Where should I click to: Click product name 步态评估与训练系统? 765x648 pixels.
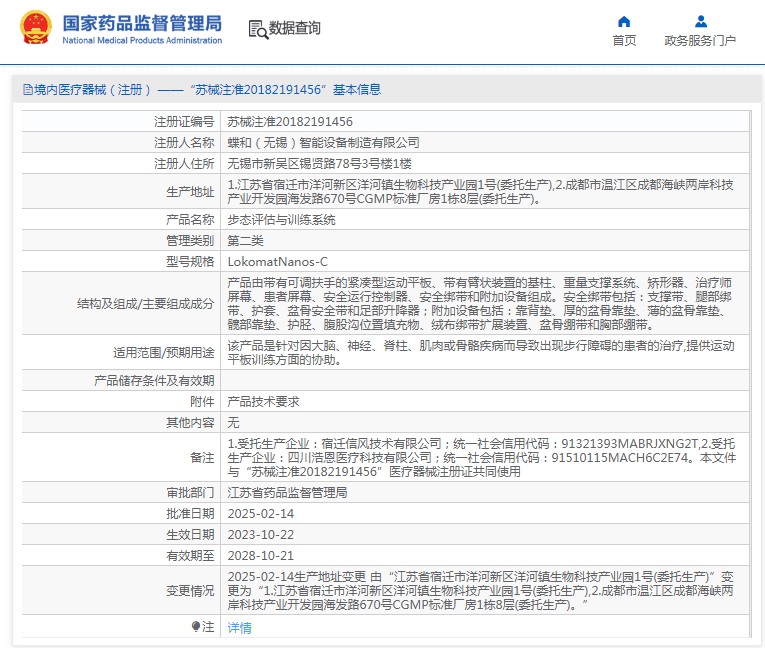(x=282, y=220)
